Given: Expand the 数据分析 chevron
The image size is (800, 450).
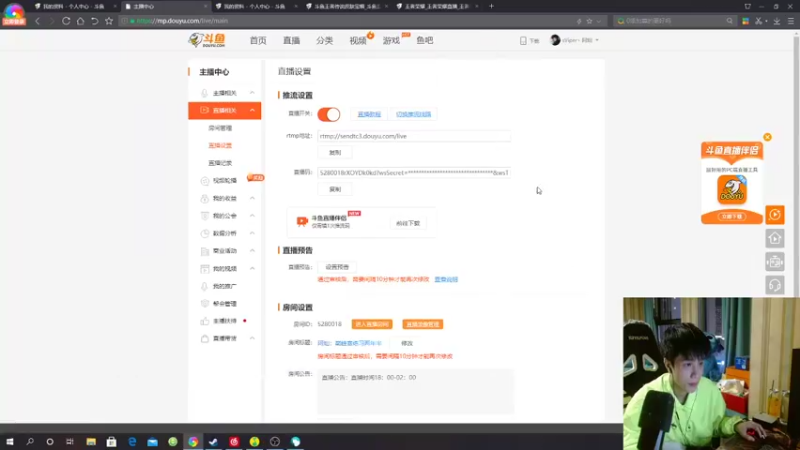Looking at the screenshot, I should 252,233.
